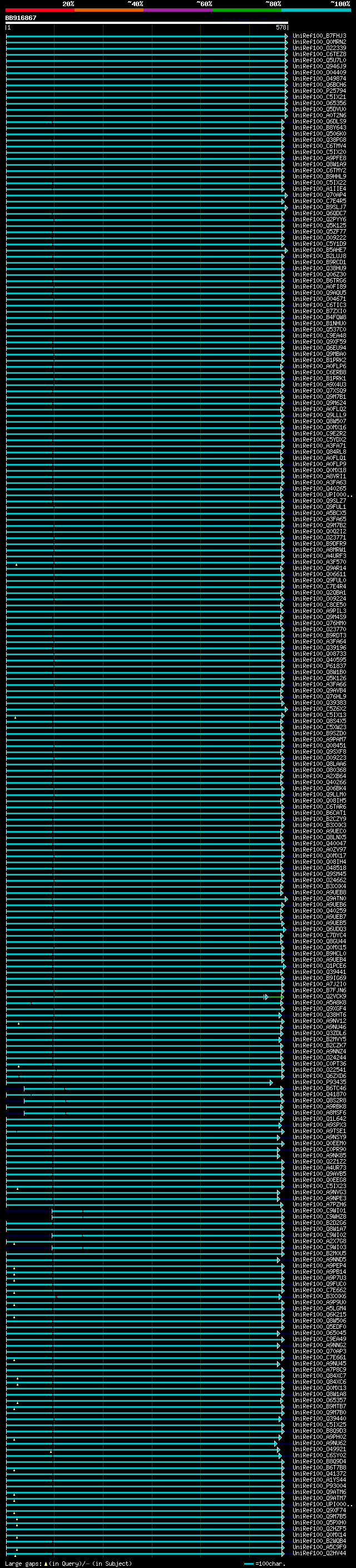This screenshot has height=1568, width=356.
Task: Click alignment bar of UniRef100_Q6DLS9
Action: click(x=145, y=122)
